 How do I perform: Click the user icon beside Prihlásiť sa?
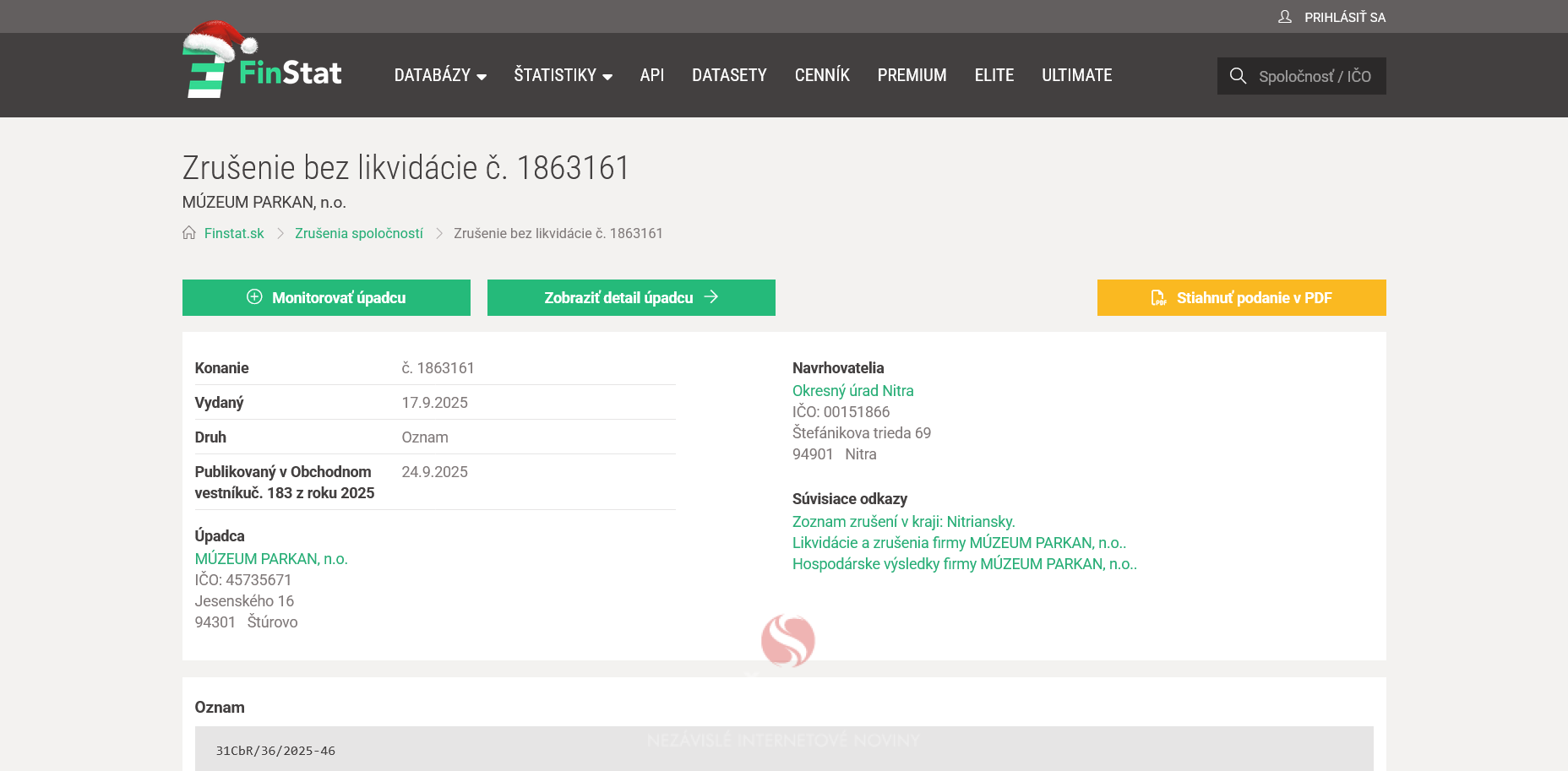1284,17
